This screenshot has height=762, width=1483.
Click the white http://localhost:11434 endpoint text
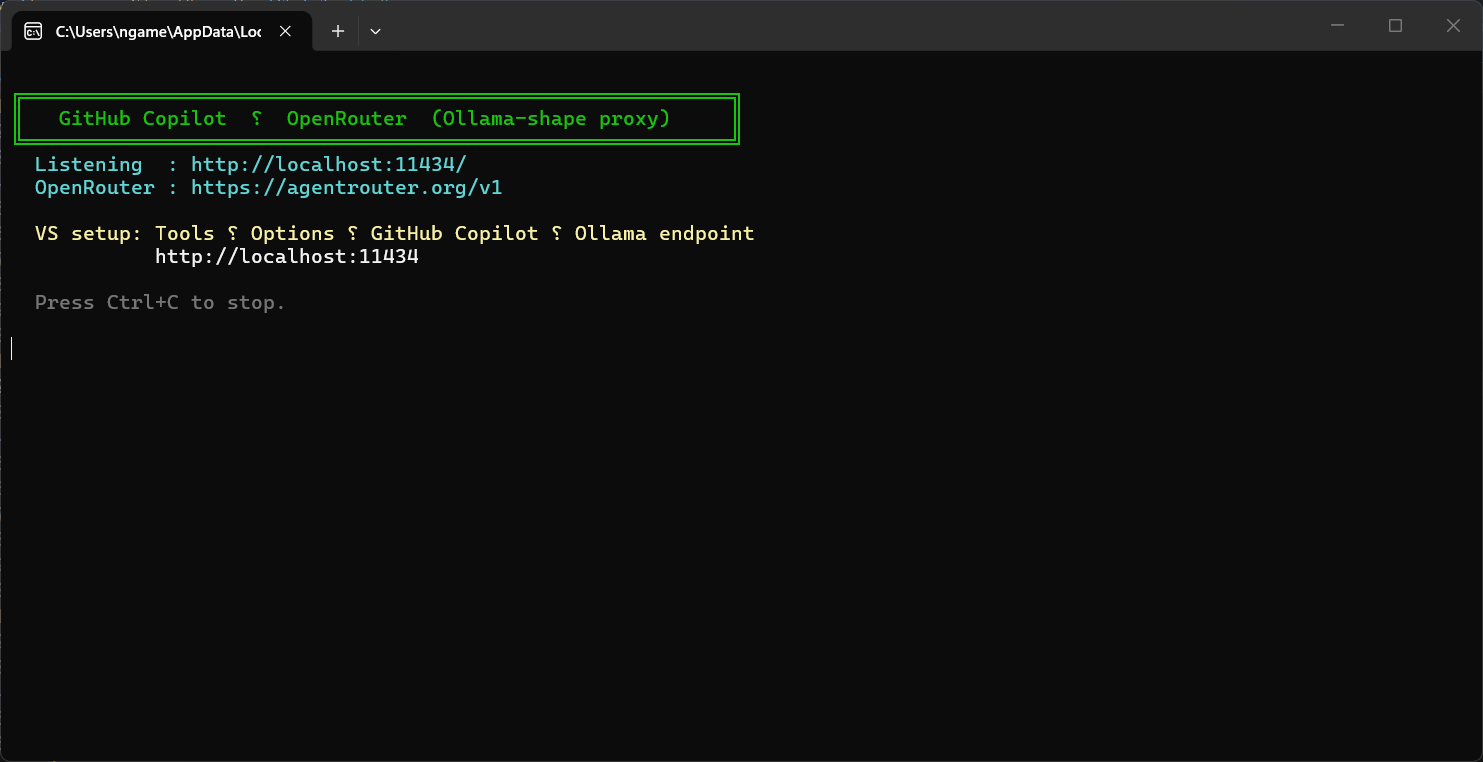tap(287, 256)
